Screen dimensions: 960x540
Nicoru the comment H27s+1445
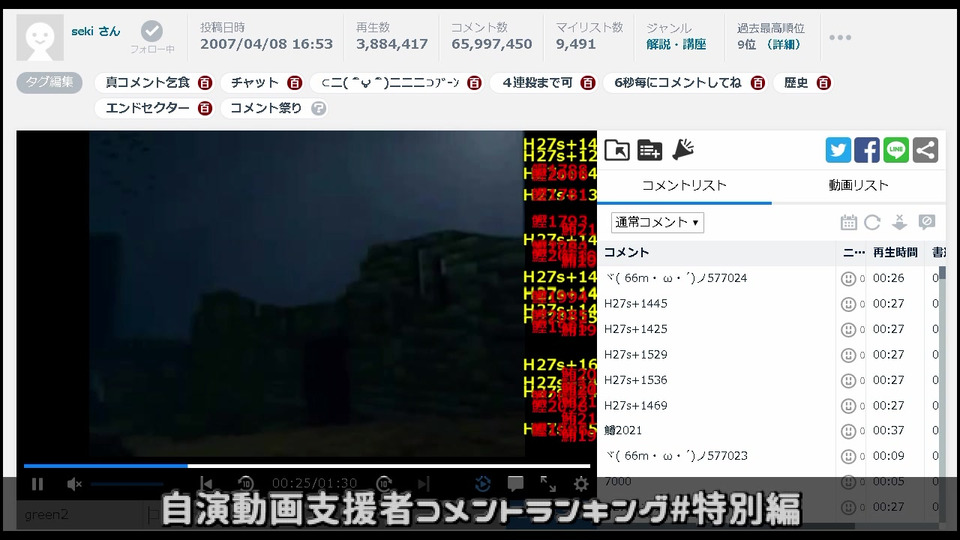[848, 304]
